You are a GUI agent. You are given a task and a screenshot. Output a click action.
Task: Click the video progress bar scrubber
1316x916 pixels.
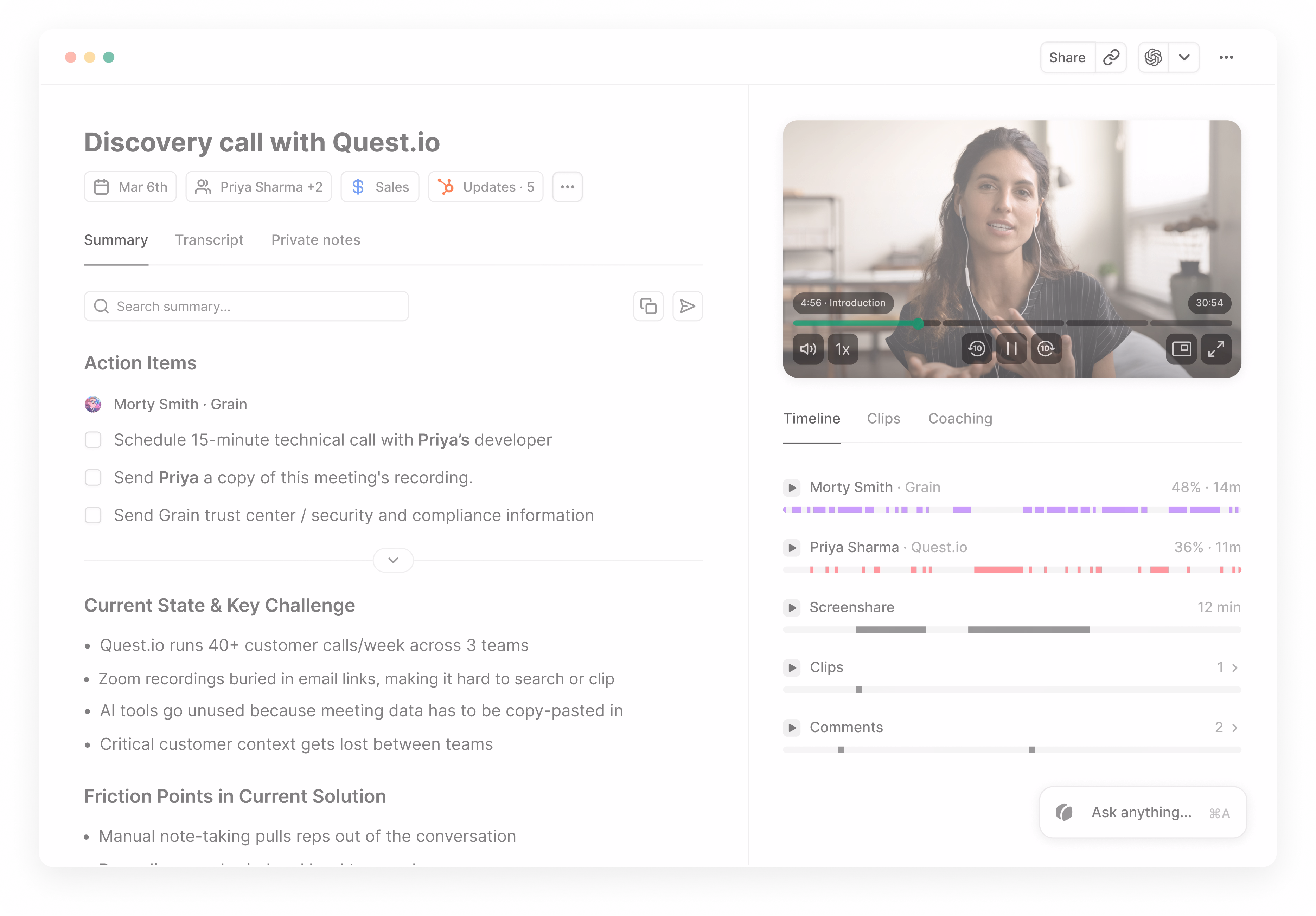(918, 324)
